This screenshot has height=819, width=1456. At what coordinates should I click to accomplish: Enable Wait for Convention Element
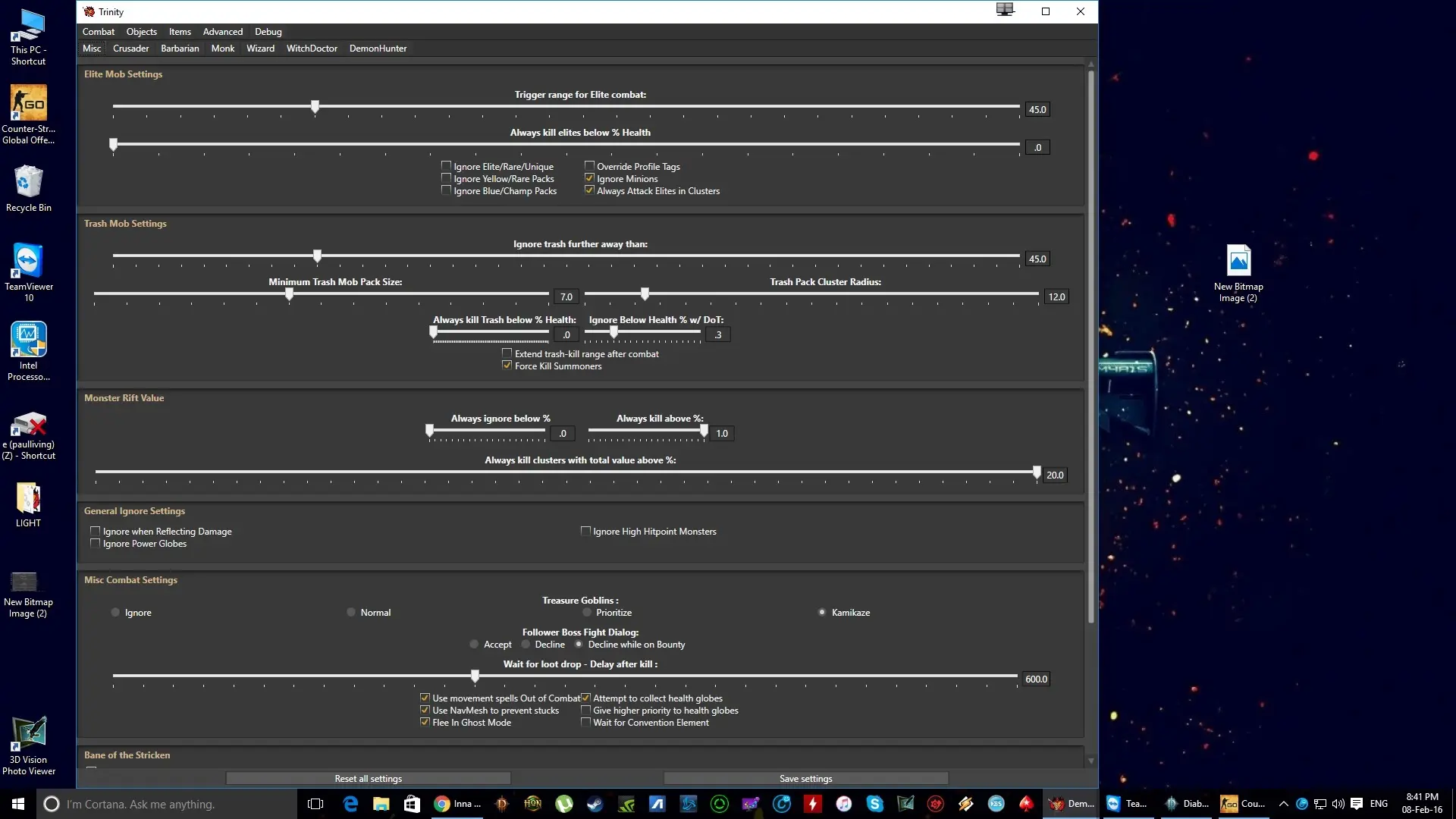click(585, 722)
